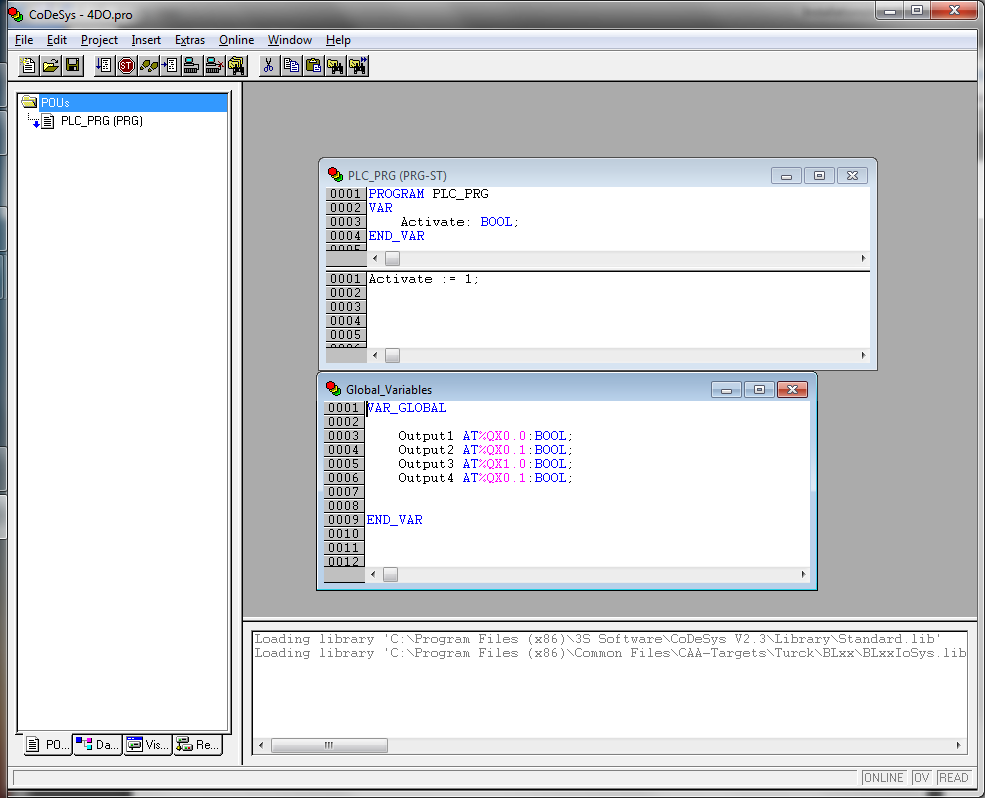Click the 'Activate := 1;' code line

pos(423,279)
